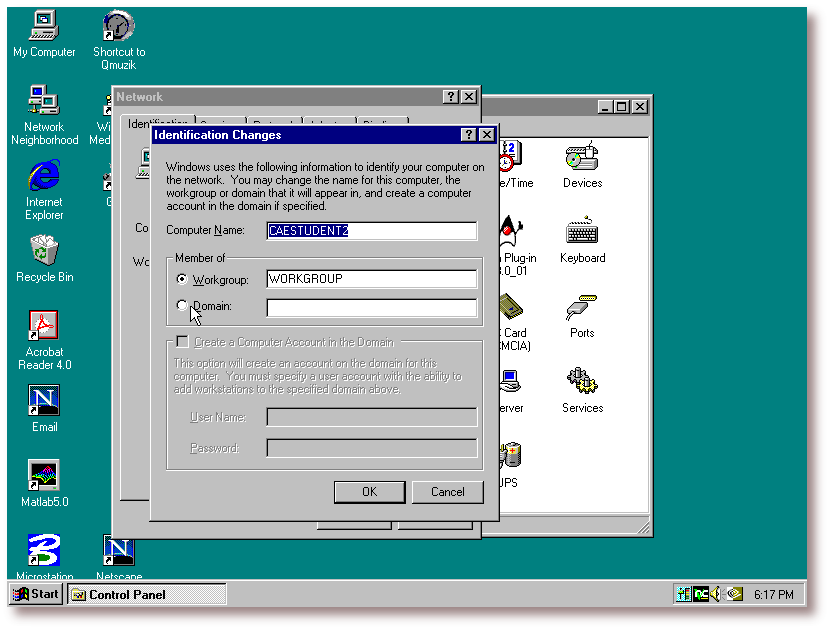Launch the Matlab5.0 shortcut
The height and width of the screenshot is (630, 830).
pyautogui.click(x=44, y=476)
